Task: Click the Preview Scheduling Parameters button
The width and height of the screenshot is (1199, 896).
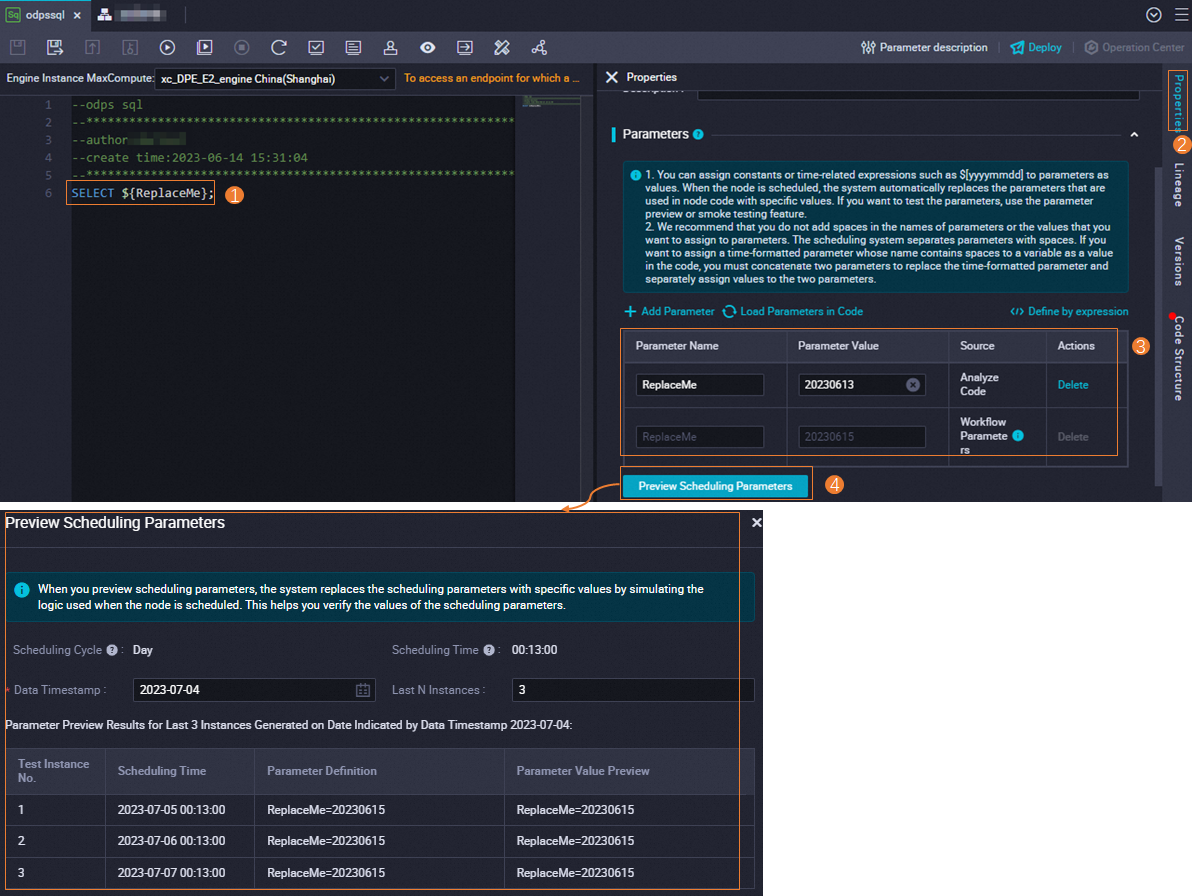Action: click(716, 485)
